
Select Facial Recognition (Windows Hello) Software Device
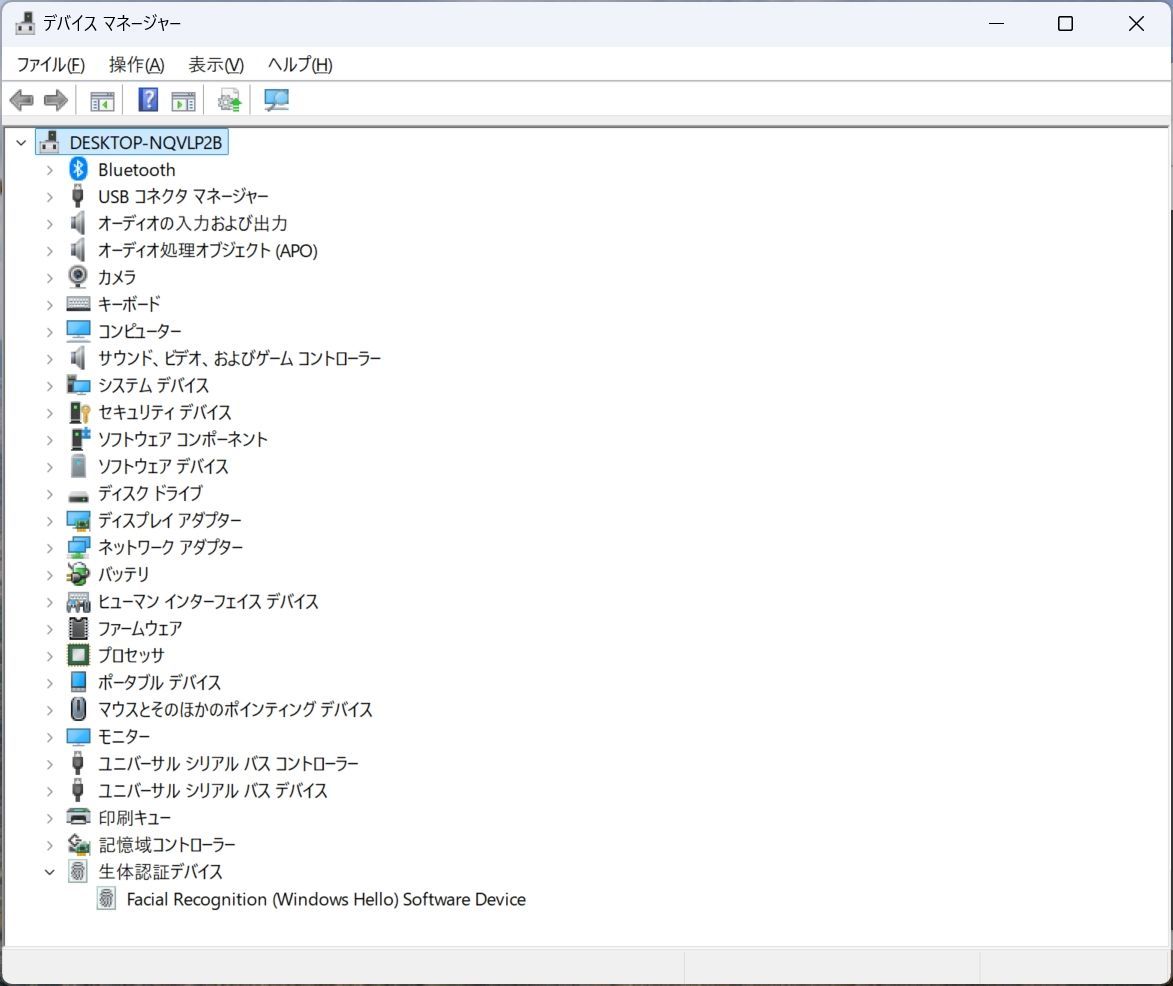(x=325, y=899)
